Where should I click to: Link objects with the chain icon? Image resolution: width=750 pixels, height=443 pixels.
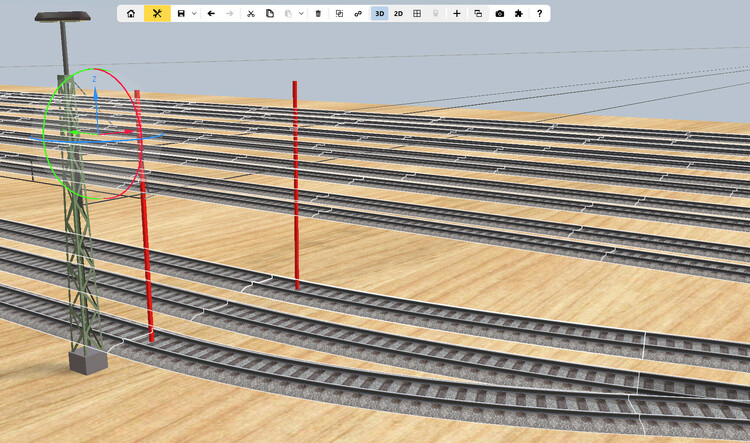point(358,13)
